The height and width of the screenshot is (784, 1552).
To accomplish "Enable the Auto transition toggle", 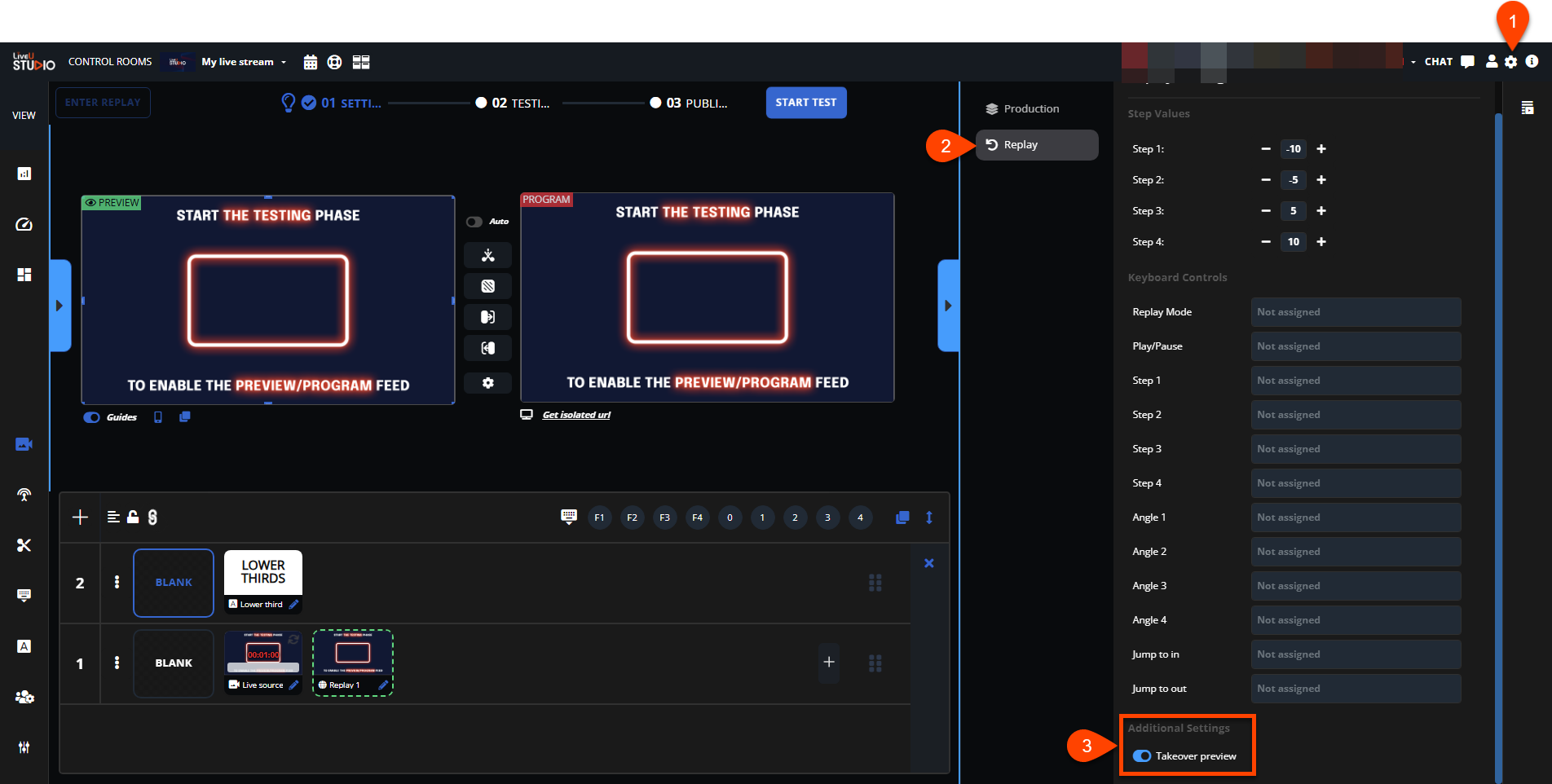I will pos(474,222).
